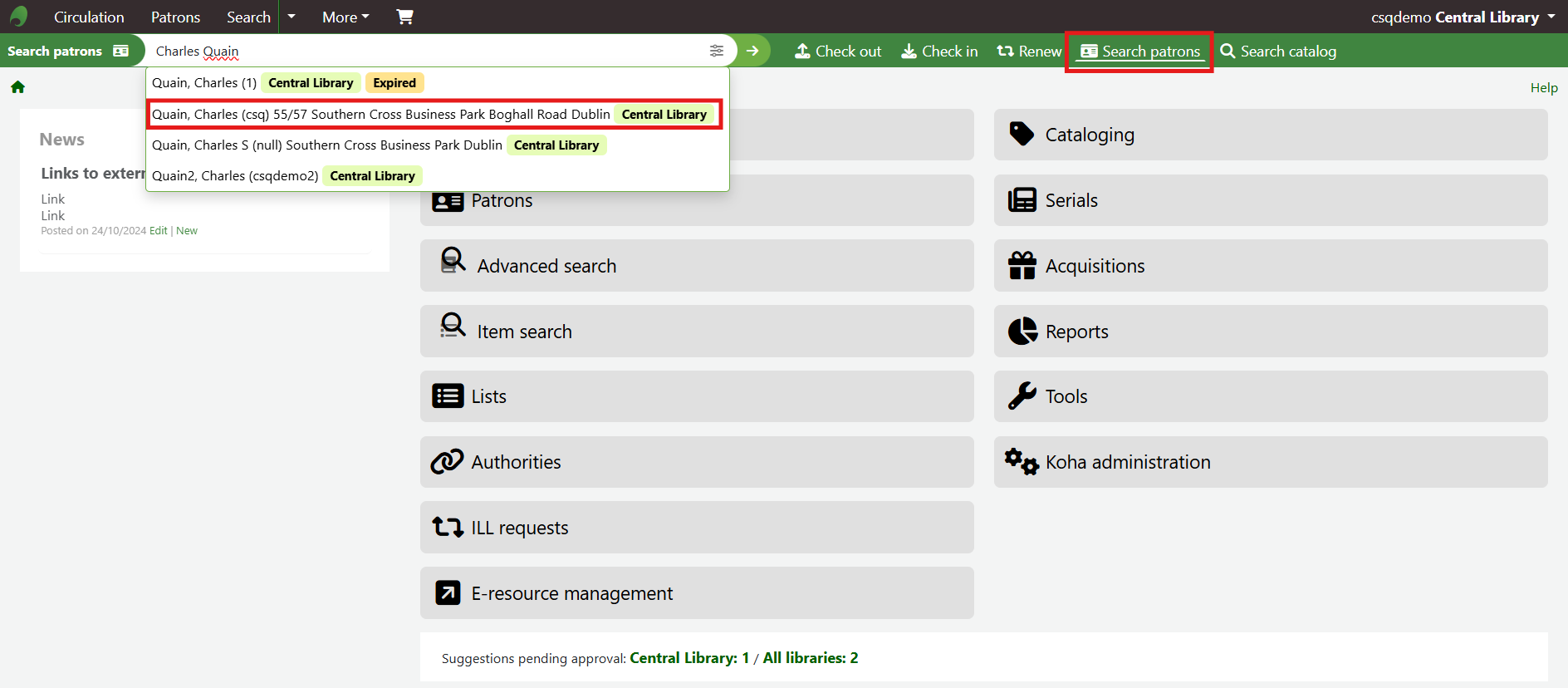Click the Koha logo icon
This screenshot has width=1568, height=688.
coord(18,17)
